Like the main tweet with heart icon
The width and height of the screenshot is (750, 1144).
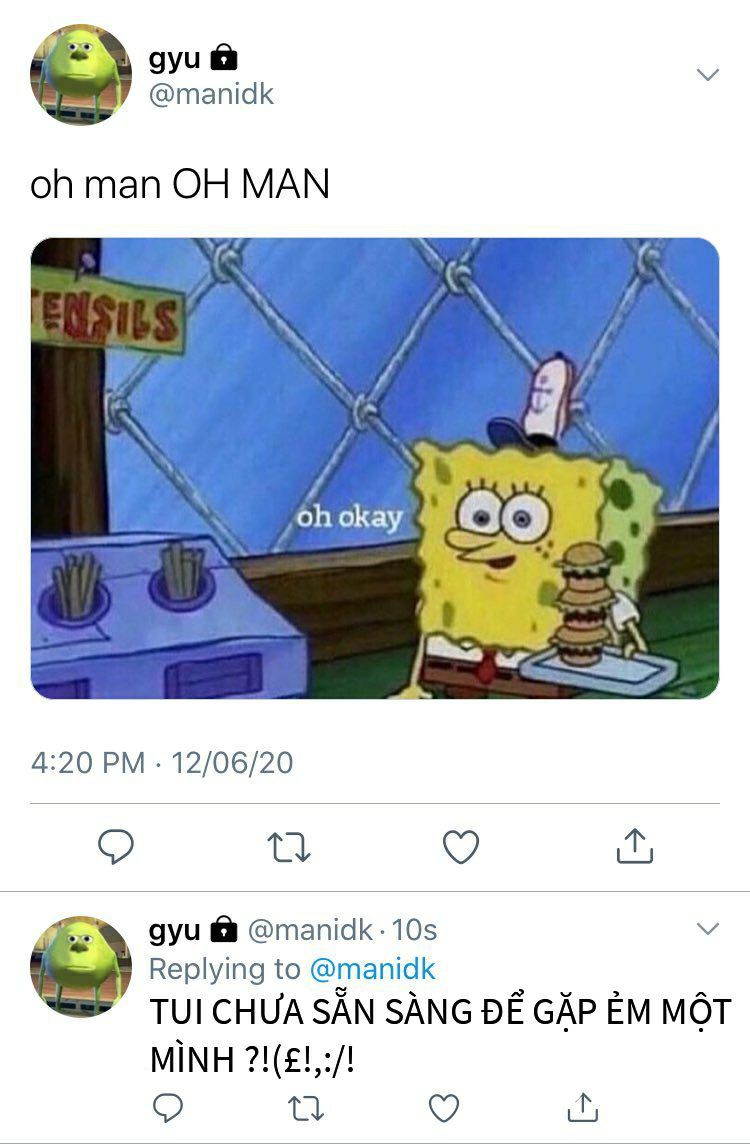461,846
